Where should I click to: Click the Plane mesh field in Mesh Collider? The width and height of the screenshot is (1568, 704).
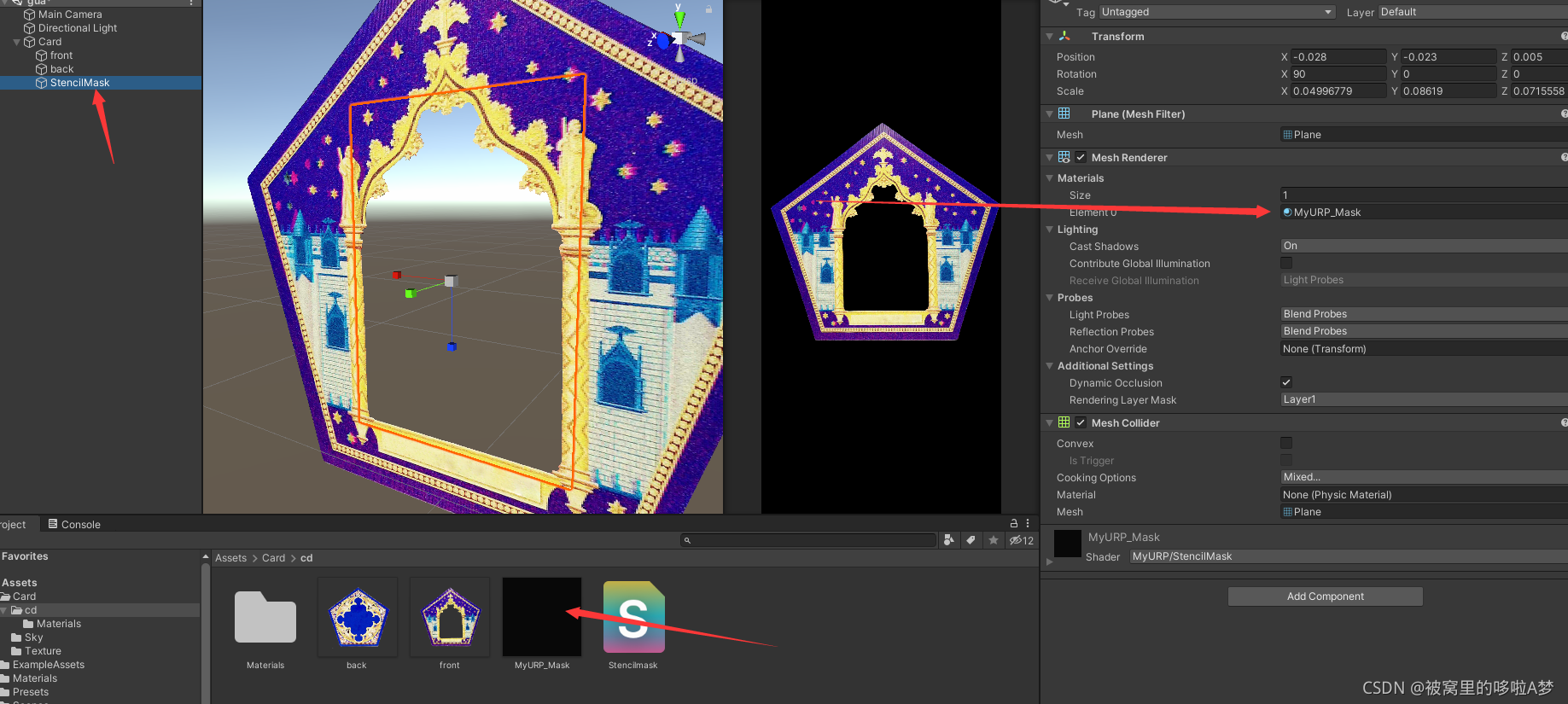(x=1424, y=512)
